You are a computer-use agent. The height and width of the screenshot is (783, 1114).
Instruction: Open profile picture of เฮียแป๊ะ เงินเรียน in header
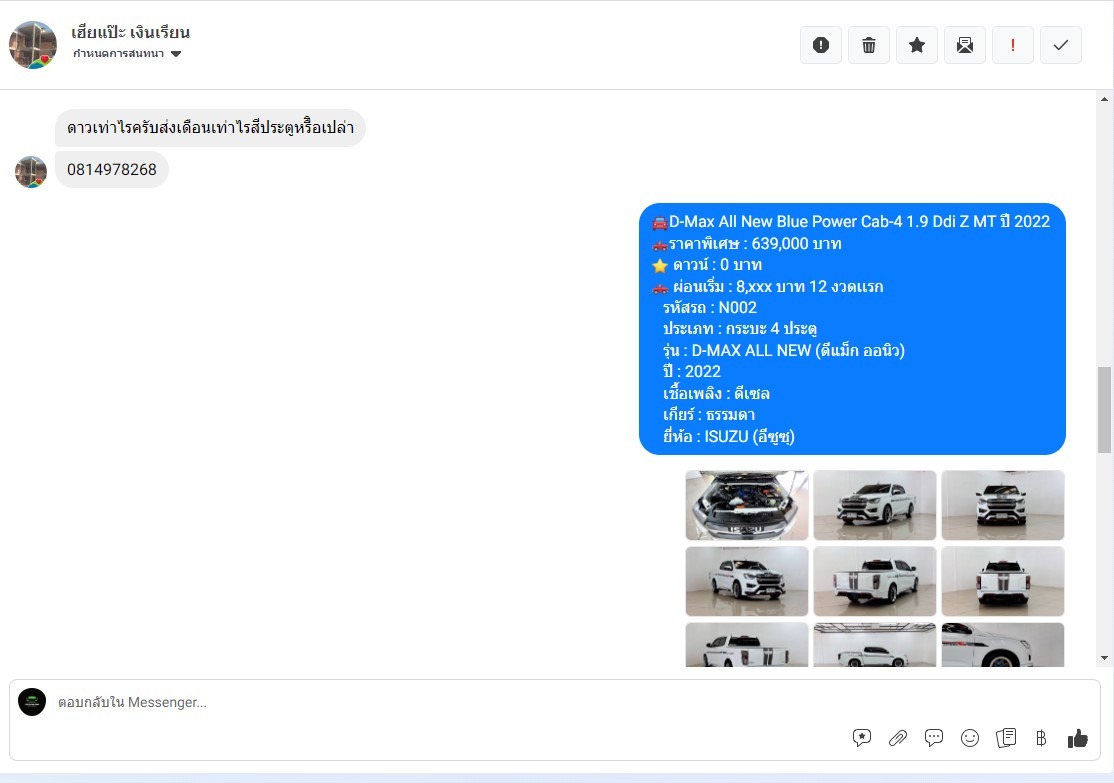click(x=33, y=45)
